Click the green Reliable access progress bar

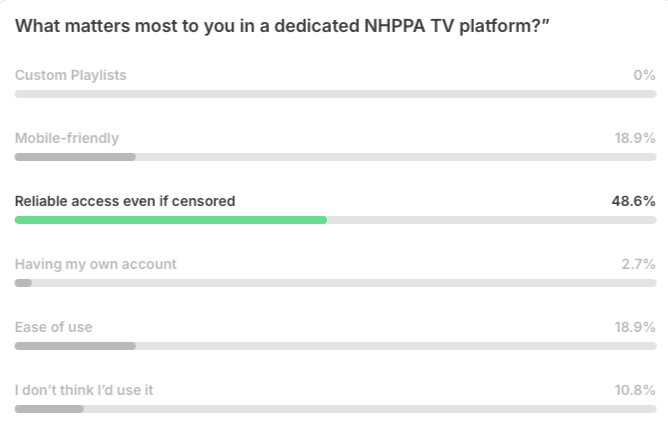[171, 220]
